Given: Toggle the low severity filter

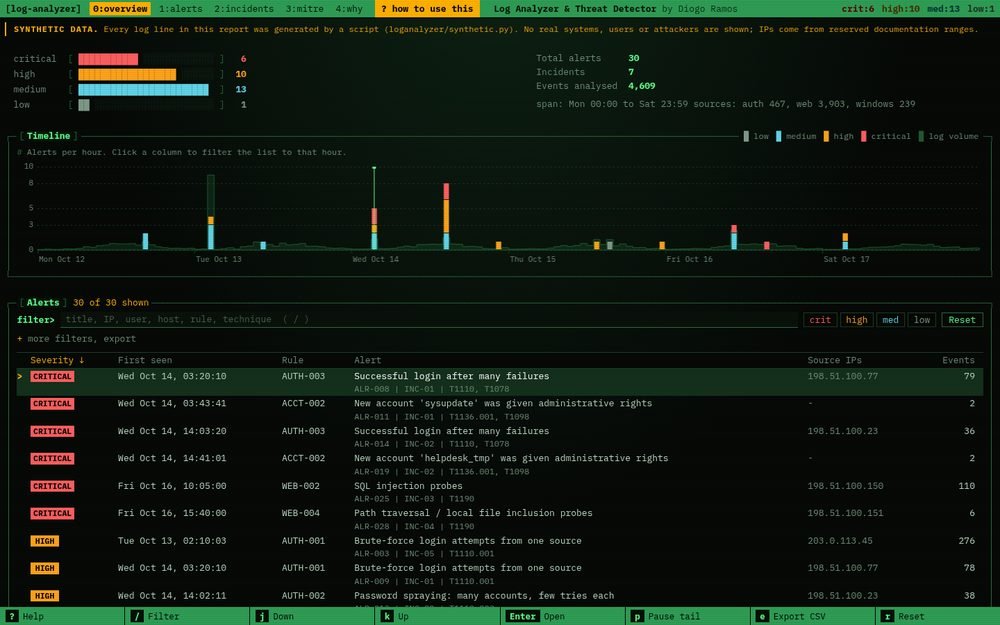Looking at the screenshot, I should coord(922,320).
